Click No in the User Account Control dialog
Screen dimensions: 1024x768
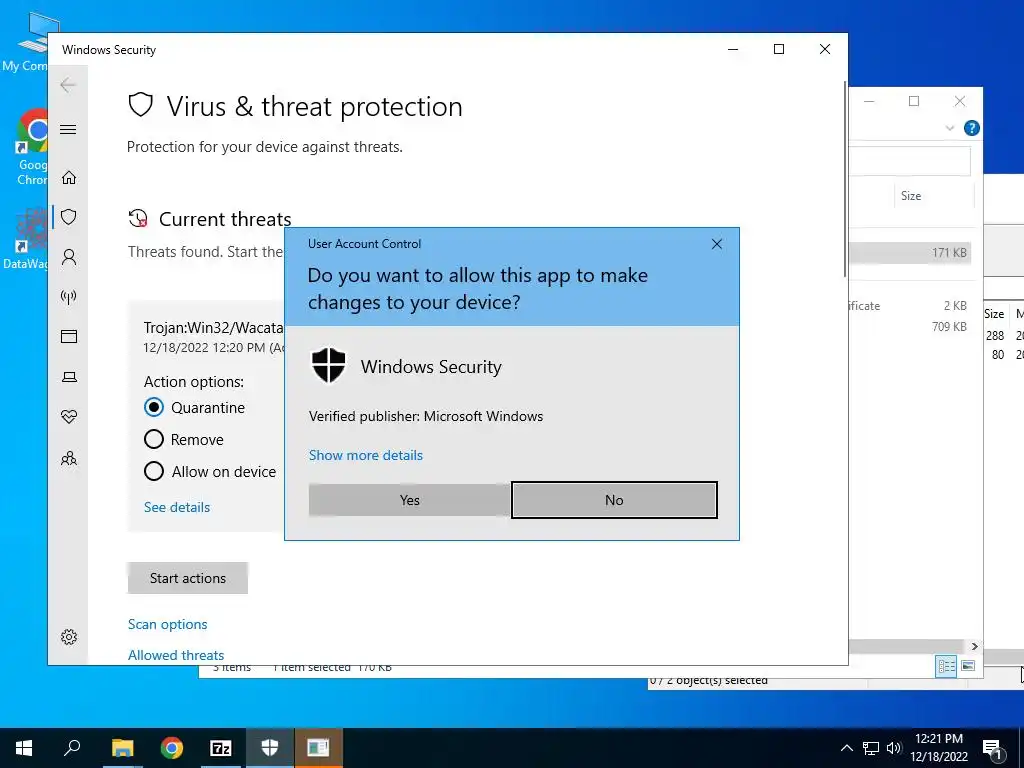614,500
